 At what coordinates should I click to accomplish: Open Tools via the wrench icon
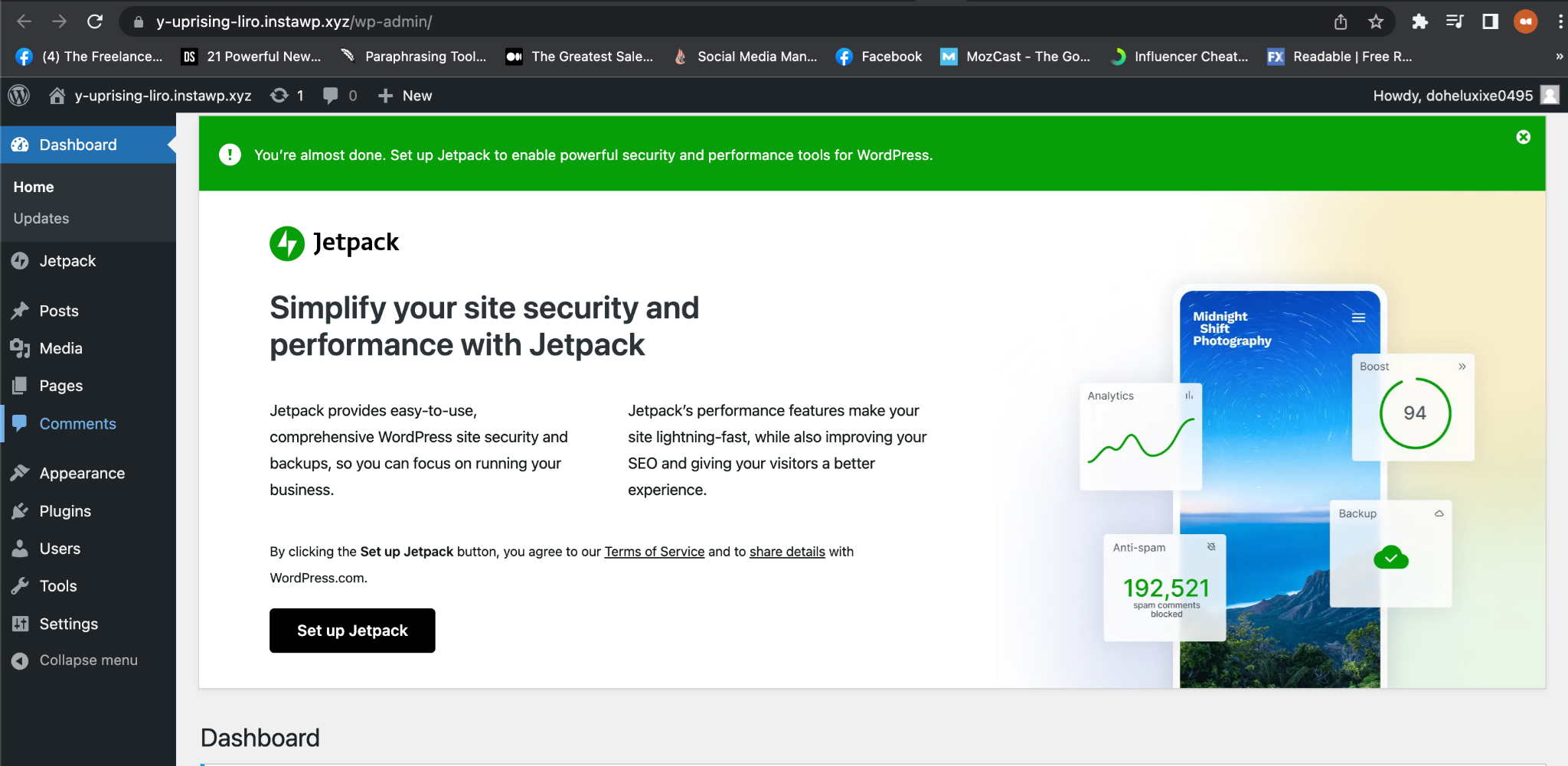[x=21, y=585]
